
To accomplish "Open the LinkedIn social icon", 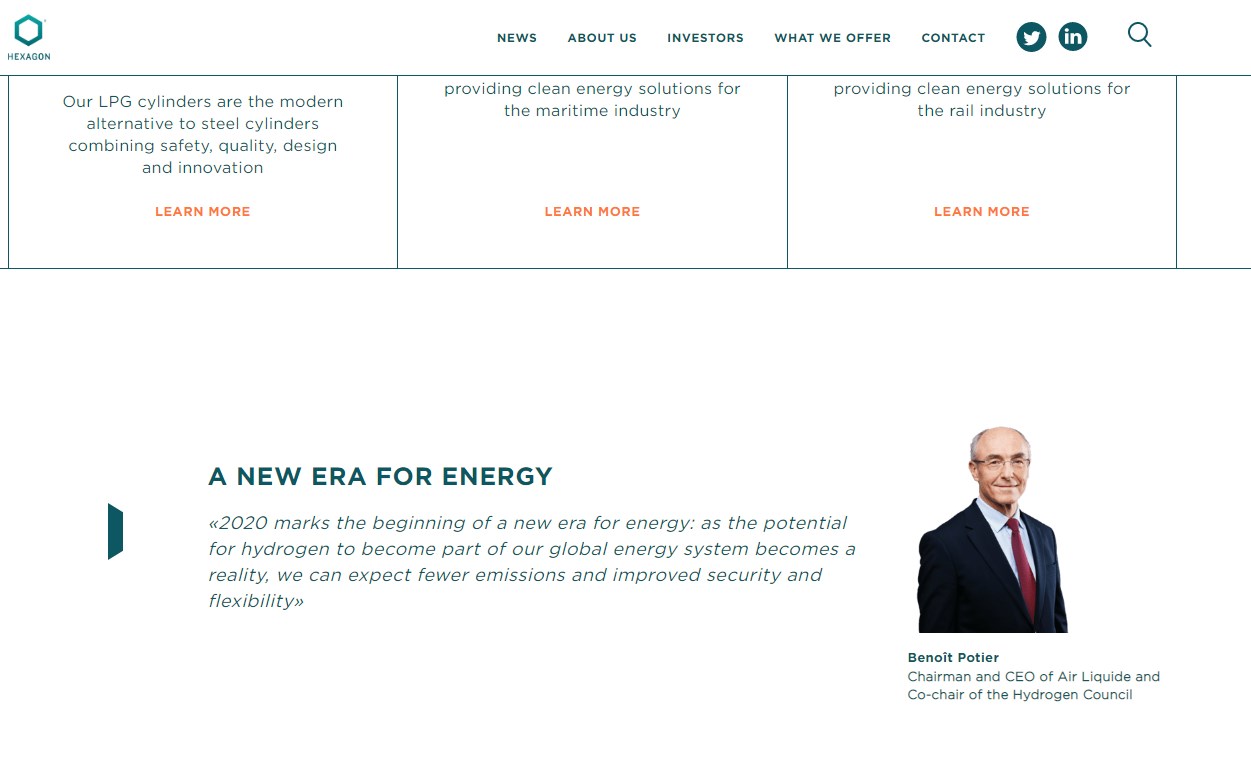I will coord(1073,37).
